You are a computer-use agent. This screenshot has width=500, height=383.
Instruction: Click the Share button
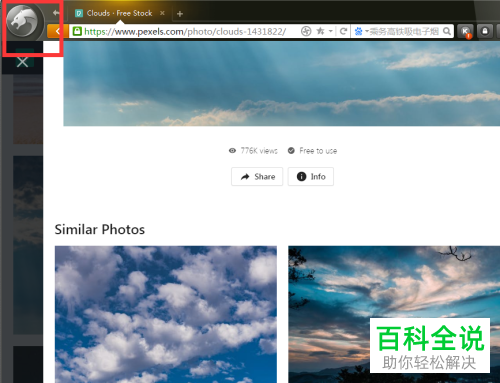coord(257,177)
